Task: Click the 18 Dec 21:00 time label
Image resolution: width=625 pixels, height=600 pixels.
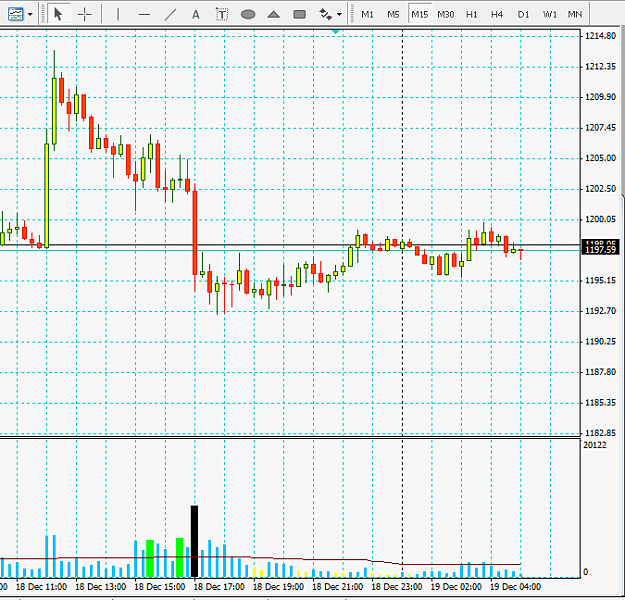Action: (x=337, y=587)
